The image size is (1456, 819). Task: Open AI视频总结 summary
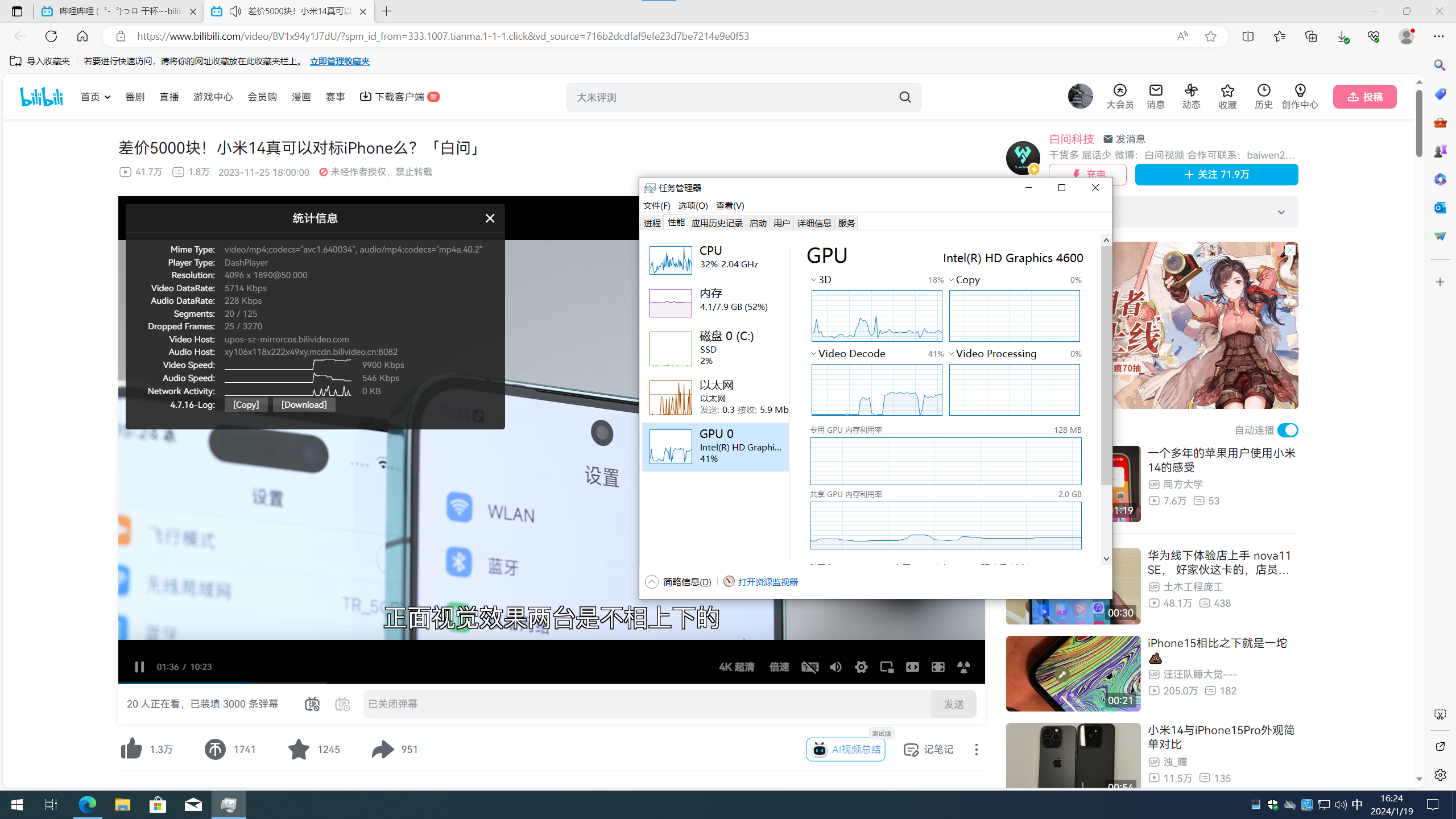pos(846,749)
